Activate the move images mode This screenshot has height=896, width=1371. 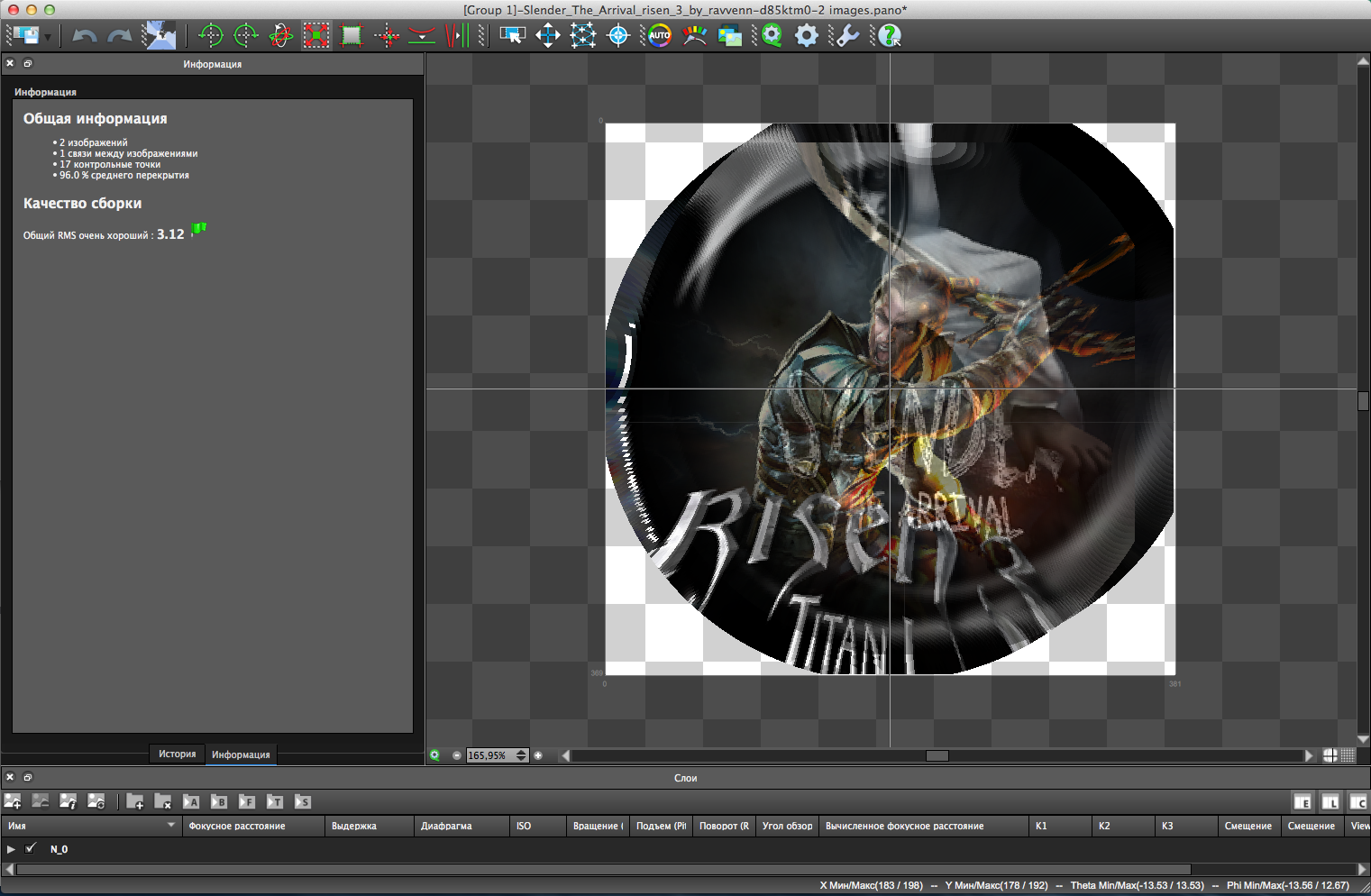[548, 35]
